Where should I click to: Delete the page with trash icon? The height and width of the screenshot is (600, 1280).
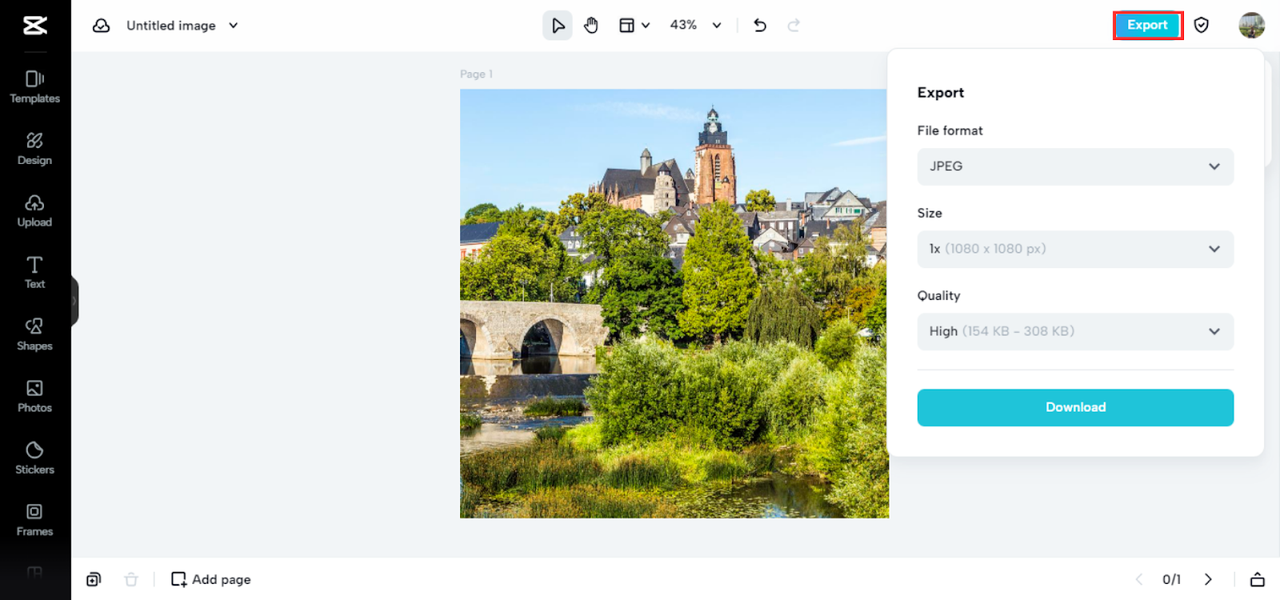(131, 579)
